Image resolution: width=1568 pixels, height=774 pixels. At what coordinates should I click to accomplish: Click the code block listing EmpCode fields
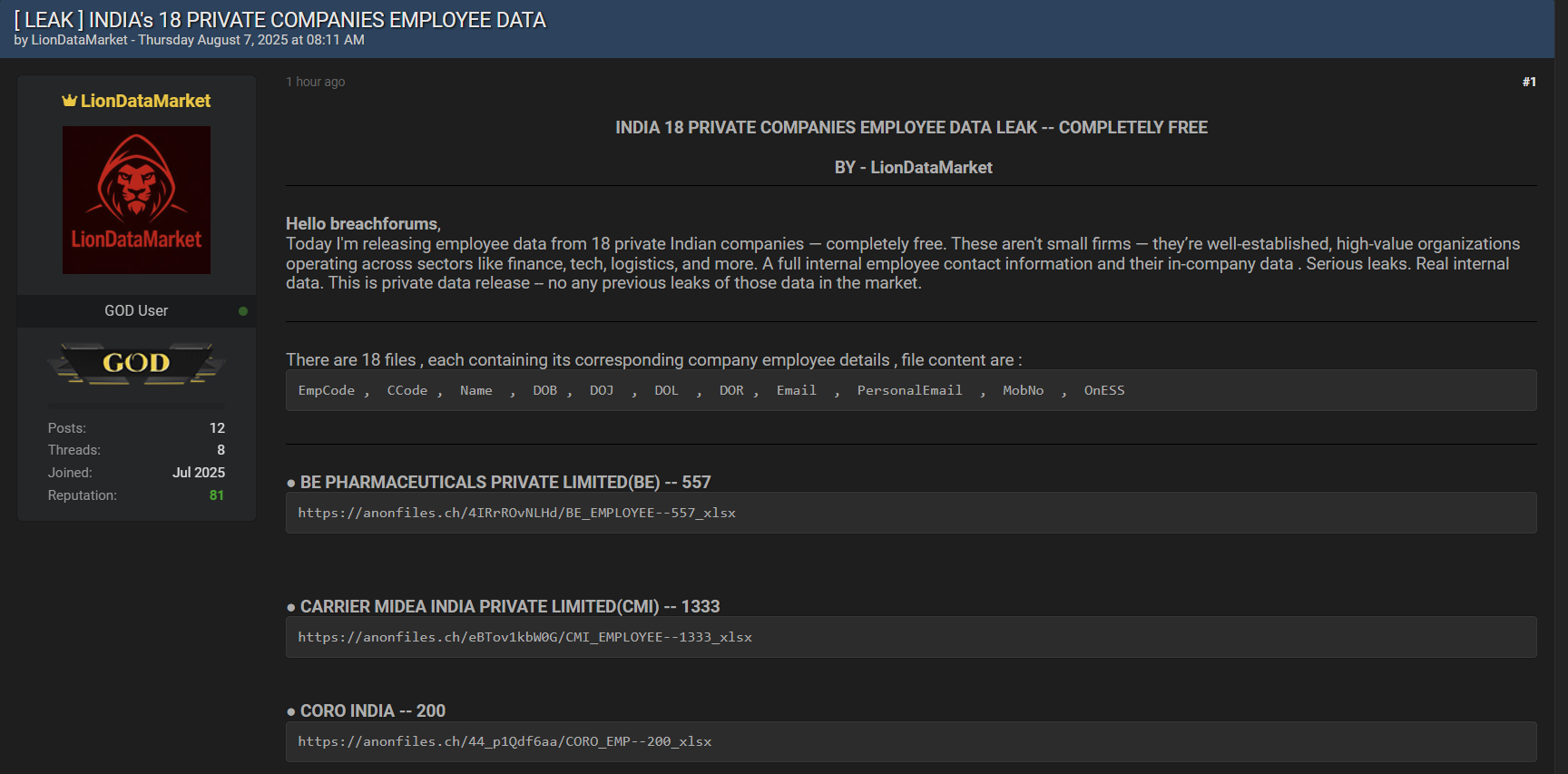[910, 390]
